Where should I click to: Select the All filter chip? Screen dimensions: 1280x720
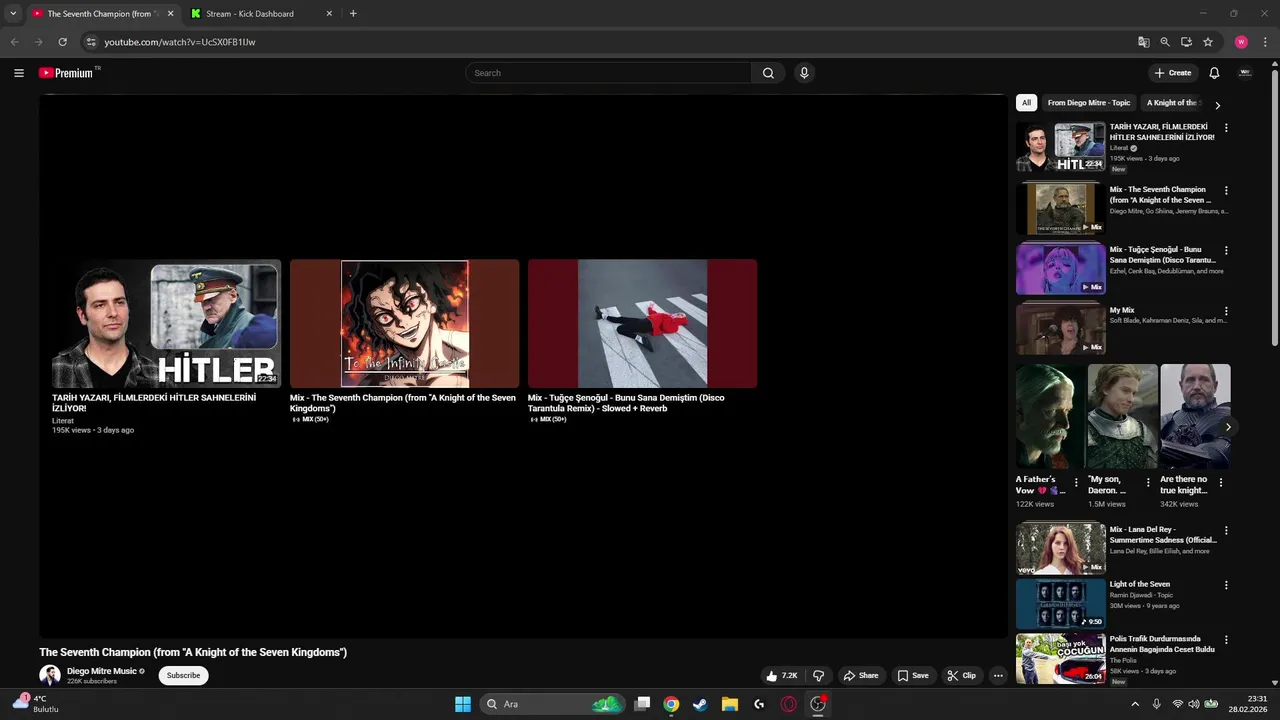click(x=1026, y=103)
